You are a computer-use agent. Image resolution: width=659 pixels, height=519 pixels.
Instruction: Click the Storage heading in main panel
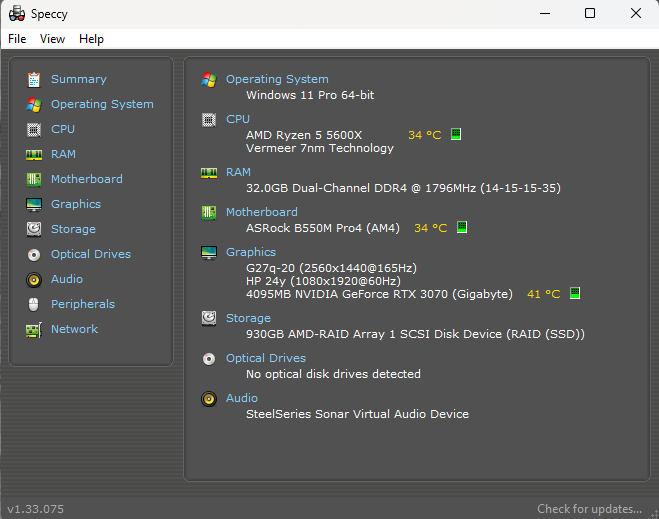pos(248,318)
